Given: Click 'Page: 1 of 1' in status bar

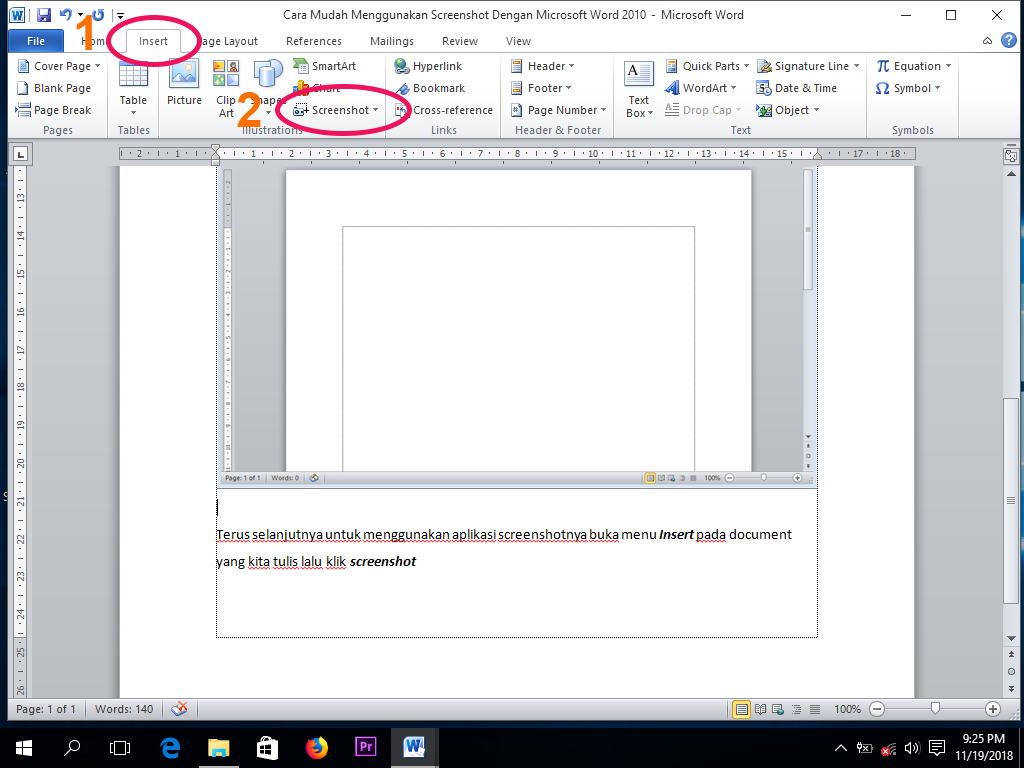Looking at the screenshot, I should (x=46, y=709).
